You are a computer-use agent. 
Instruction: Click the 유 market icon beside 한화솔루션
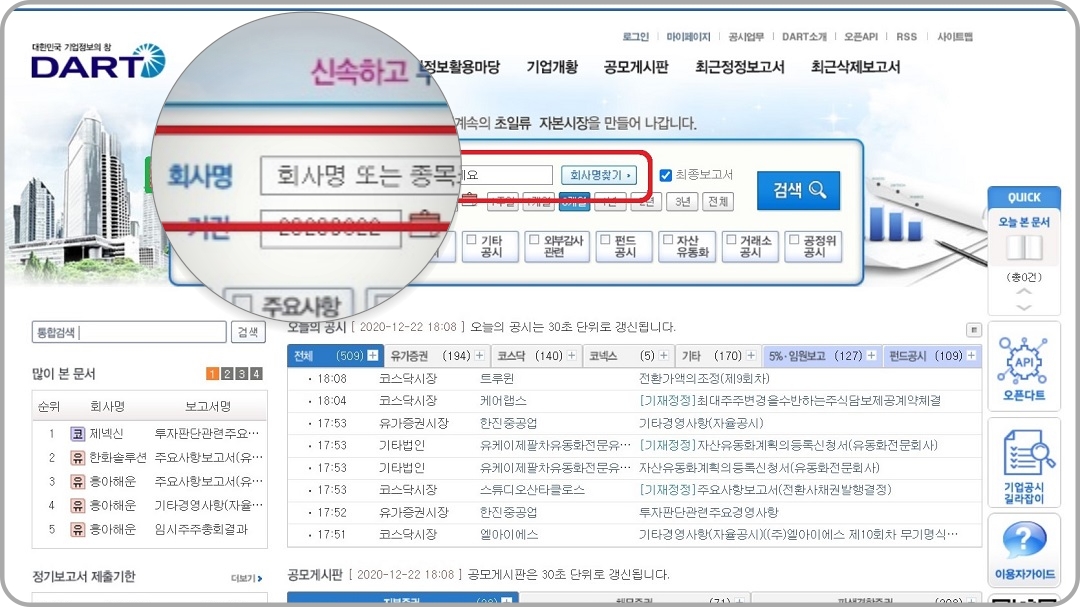(x=77, y=457)
